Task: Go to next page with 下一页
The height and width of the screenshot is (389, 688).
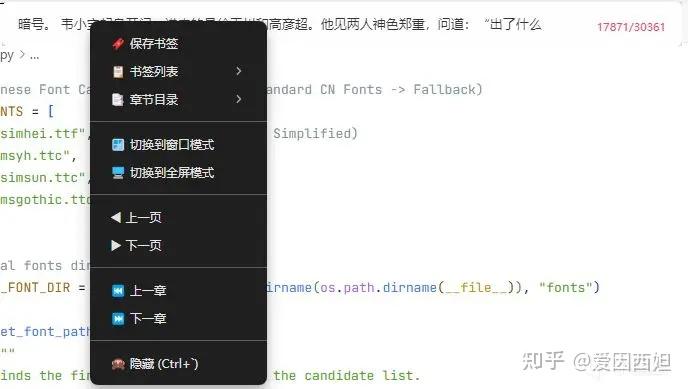Action: pyautogui.click(x=178, y=246)
